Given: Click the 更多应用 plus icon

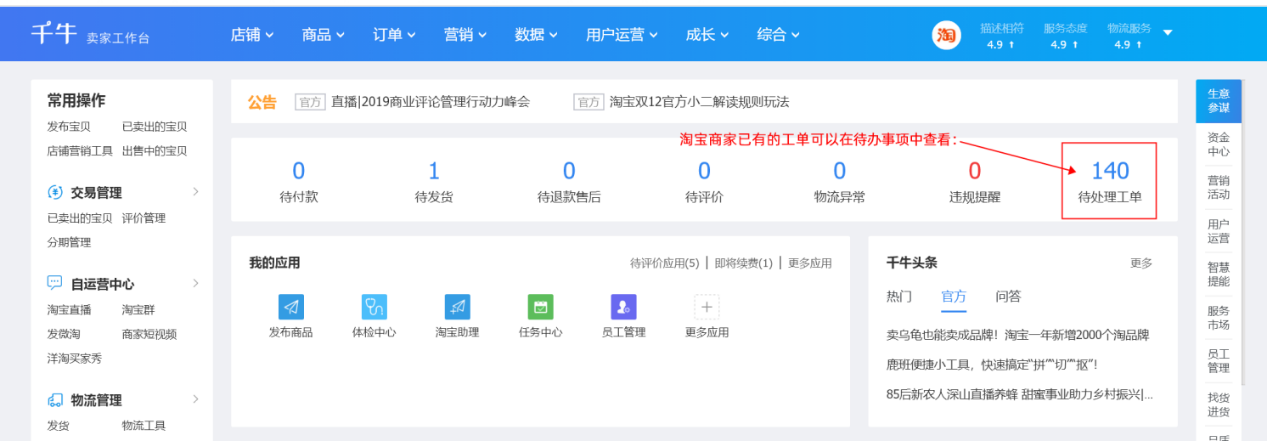Looking at the screenshot, I should pyautogui.click(x=707, y=306).
